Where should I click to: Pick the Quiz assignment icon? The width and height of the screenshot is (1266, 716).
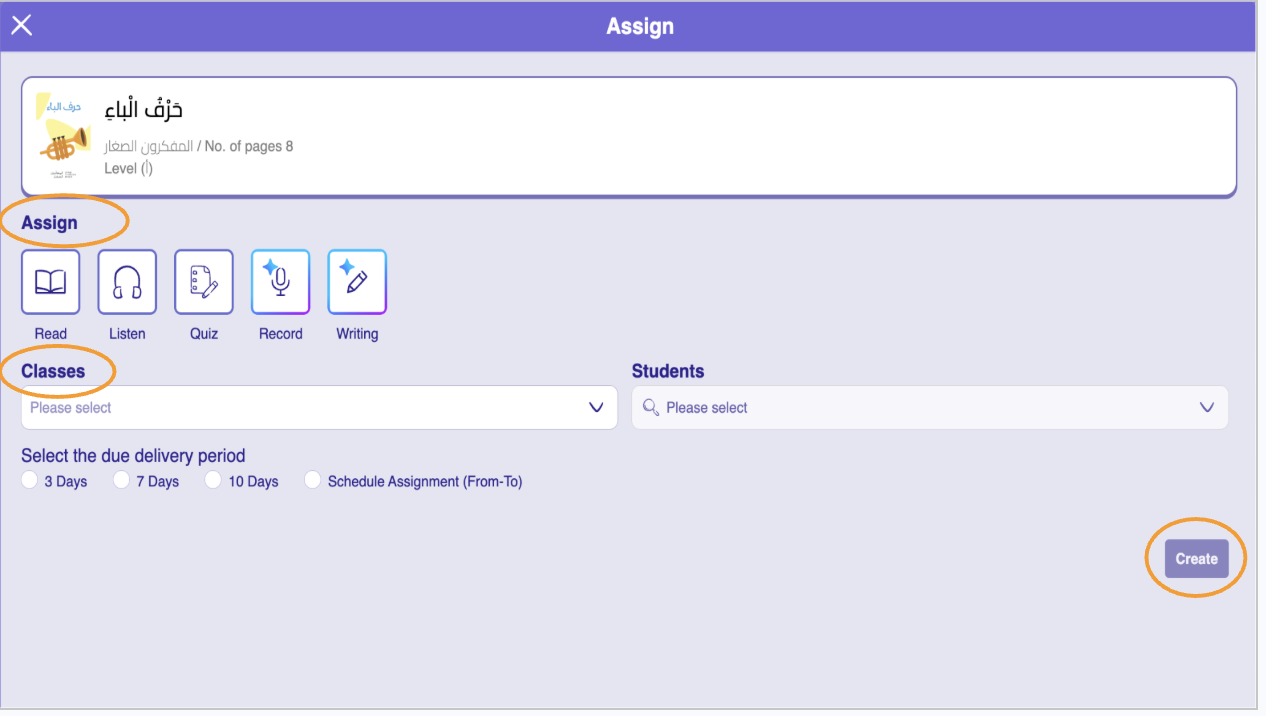[x=204, y=282]
